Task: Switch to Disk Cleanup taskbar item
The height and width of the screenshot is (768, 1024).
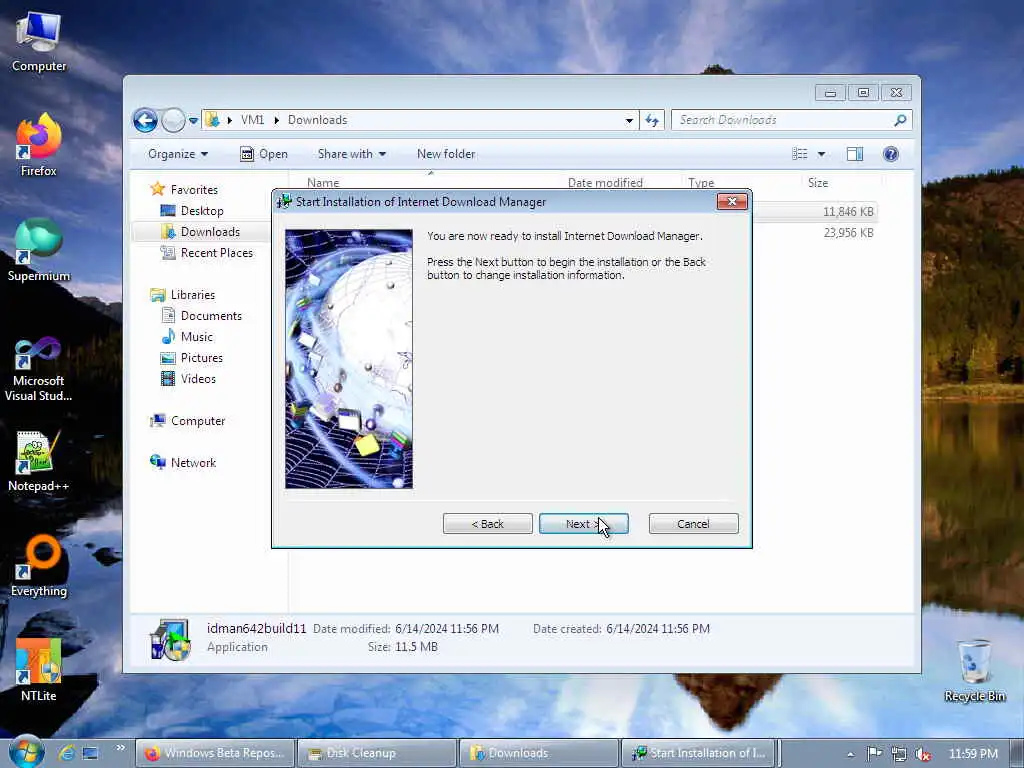Action: [x=377, y=753]
